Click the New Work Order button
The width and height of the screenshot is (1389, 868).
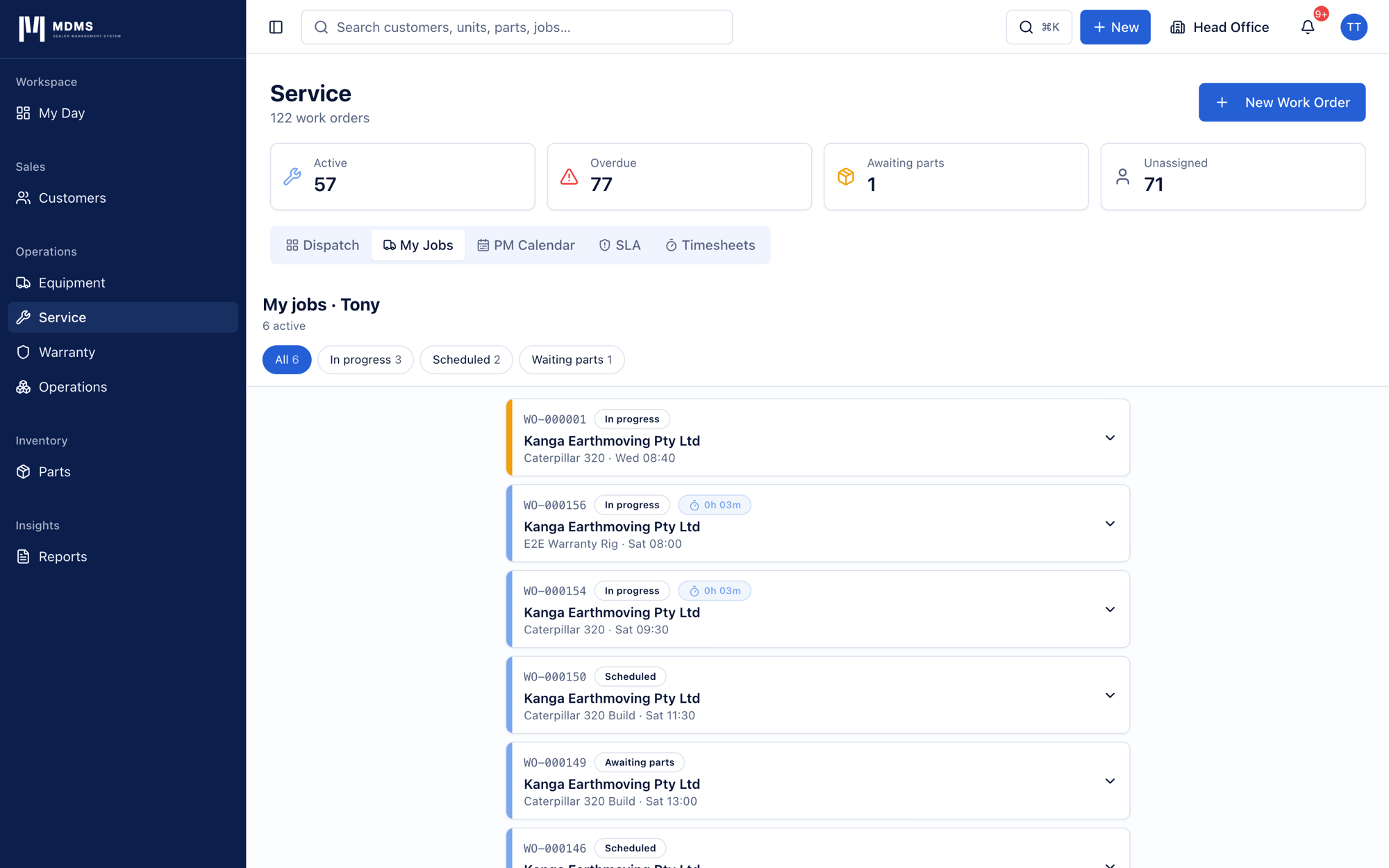1282,102
